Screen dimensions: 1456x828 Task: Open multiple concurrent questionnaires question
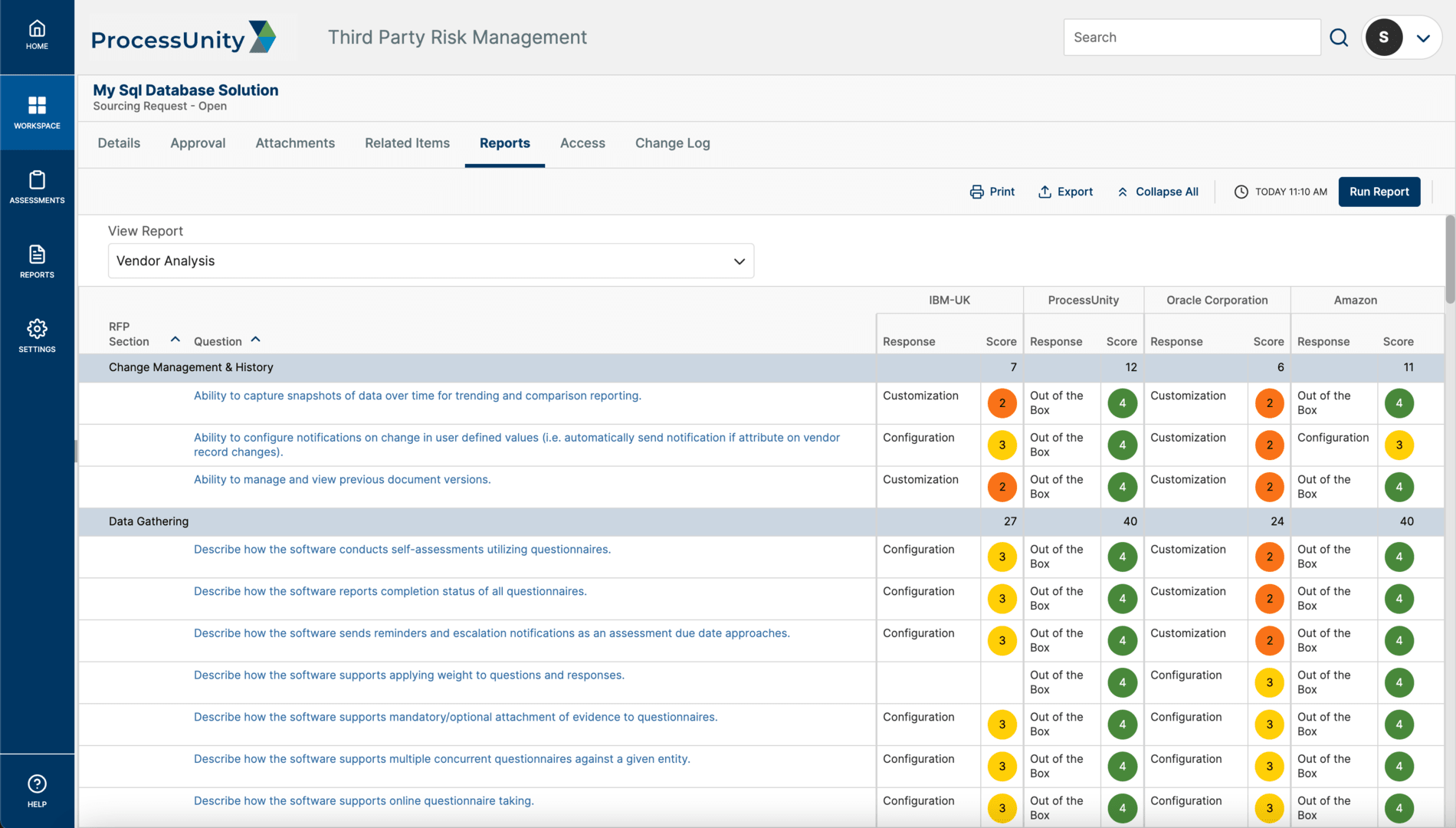pos(441,759)
